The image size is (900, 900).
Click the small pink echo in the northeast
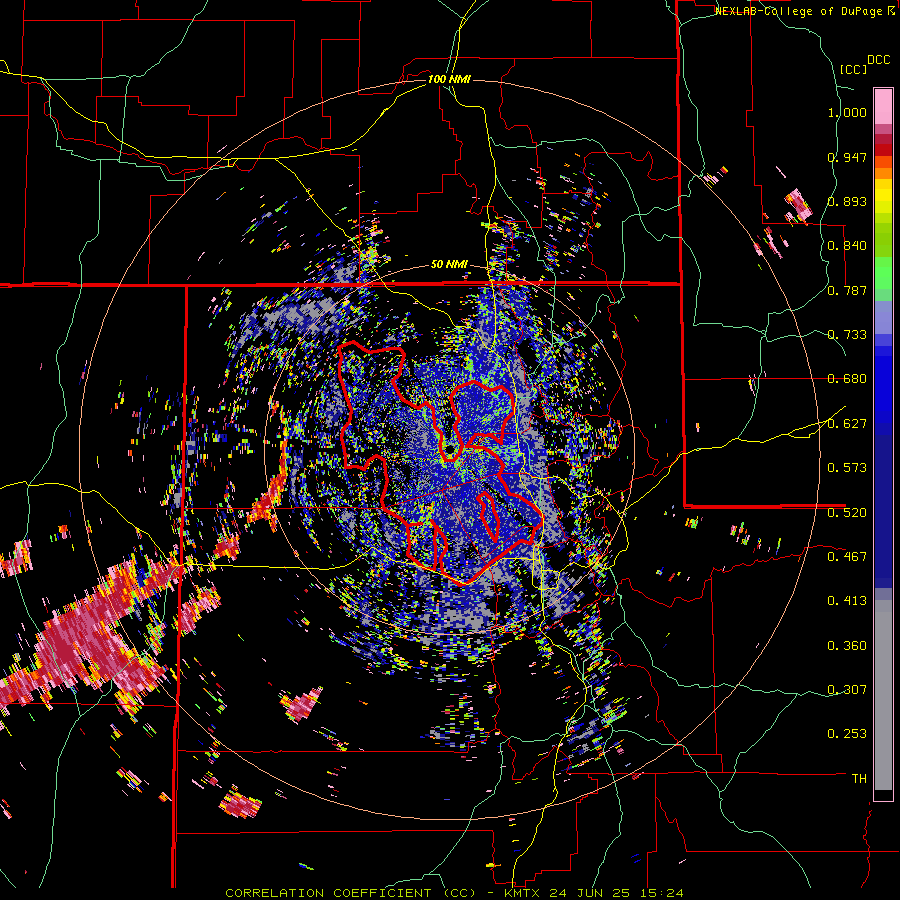[x=798, y=205]
